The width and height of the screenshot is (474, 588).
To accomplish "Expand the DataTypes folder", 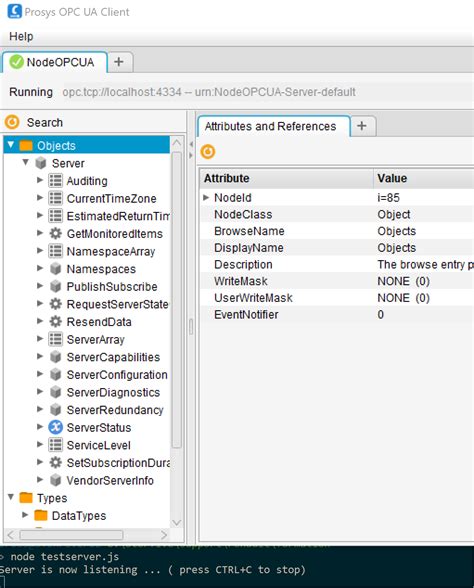I will coord(25,515).
